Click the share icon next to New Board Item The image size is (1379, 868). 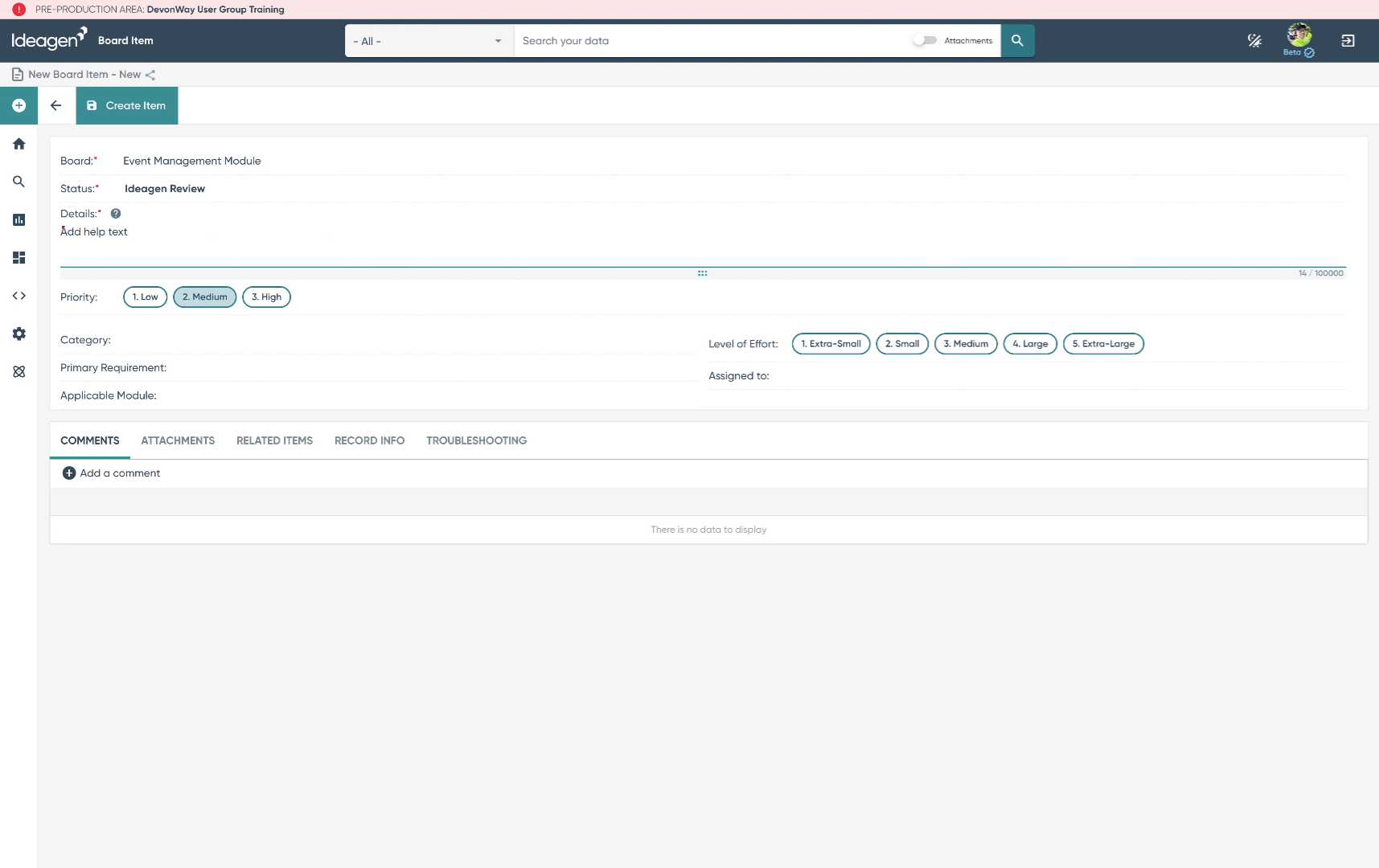pos(150,75)
